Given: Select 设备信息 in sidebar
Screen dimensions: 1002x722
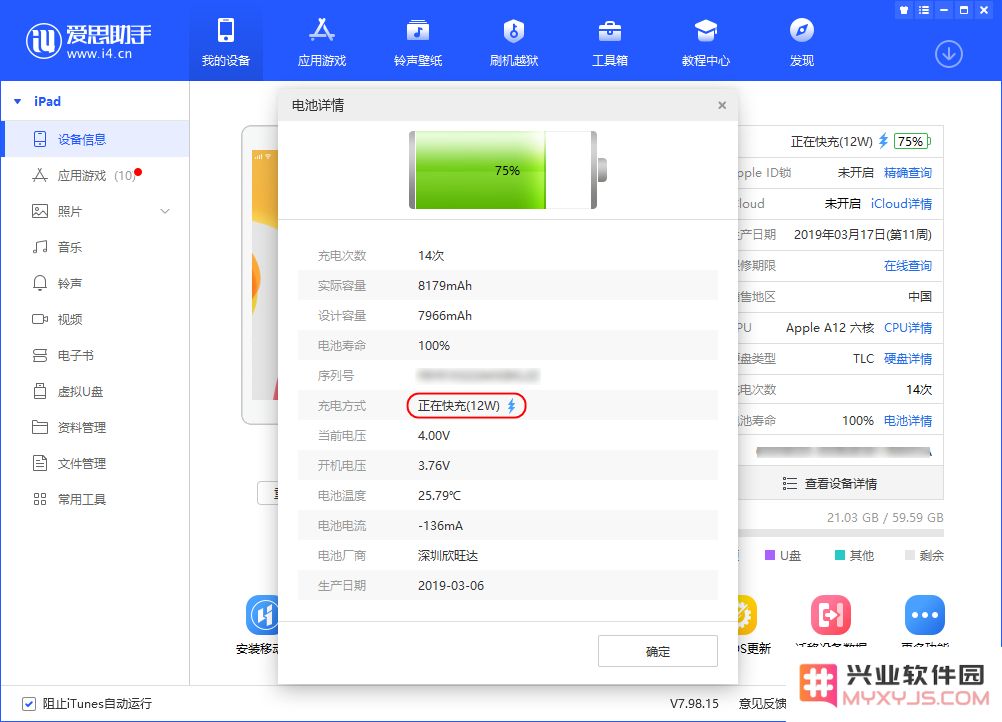Looking at the screenshot, I should [96, 139].
